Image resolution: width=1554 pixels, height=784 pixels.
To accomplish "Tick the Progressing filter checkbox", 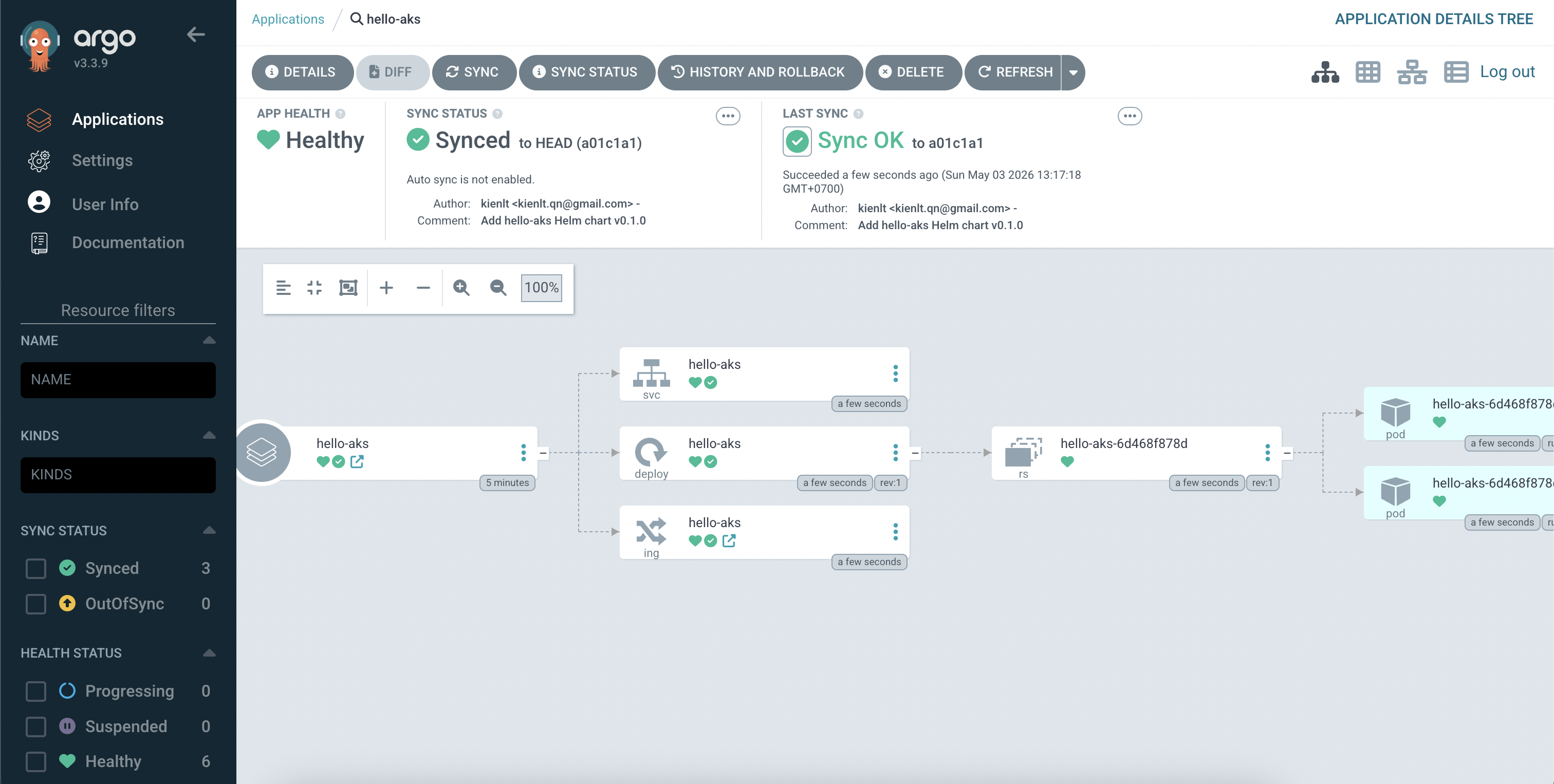I will (x=35, y=691).
